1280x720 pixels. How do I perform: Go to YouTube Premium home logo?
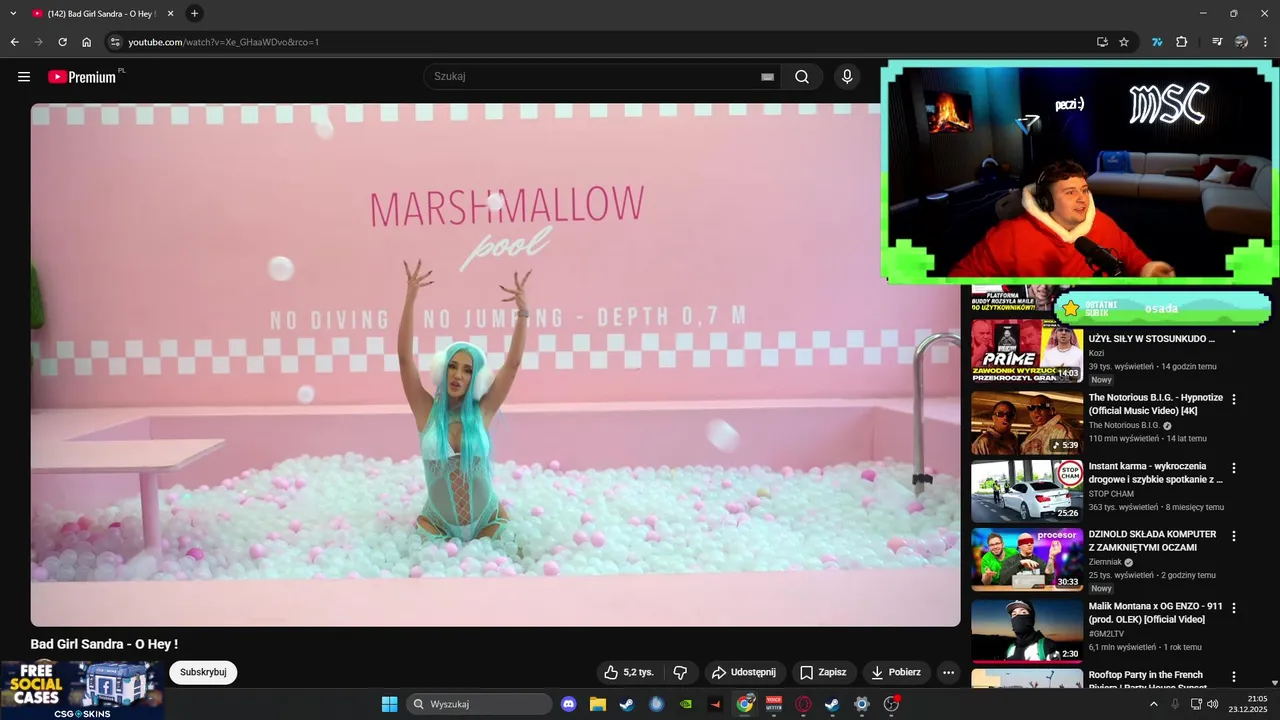point(84,77)
